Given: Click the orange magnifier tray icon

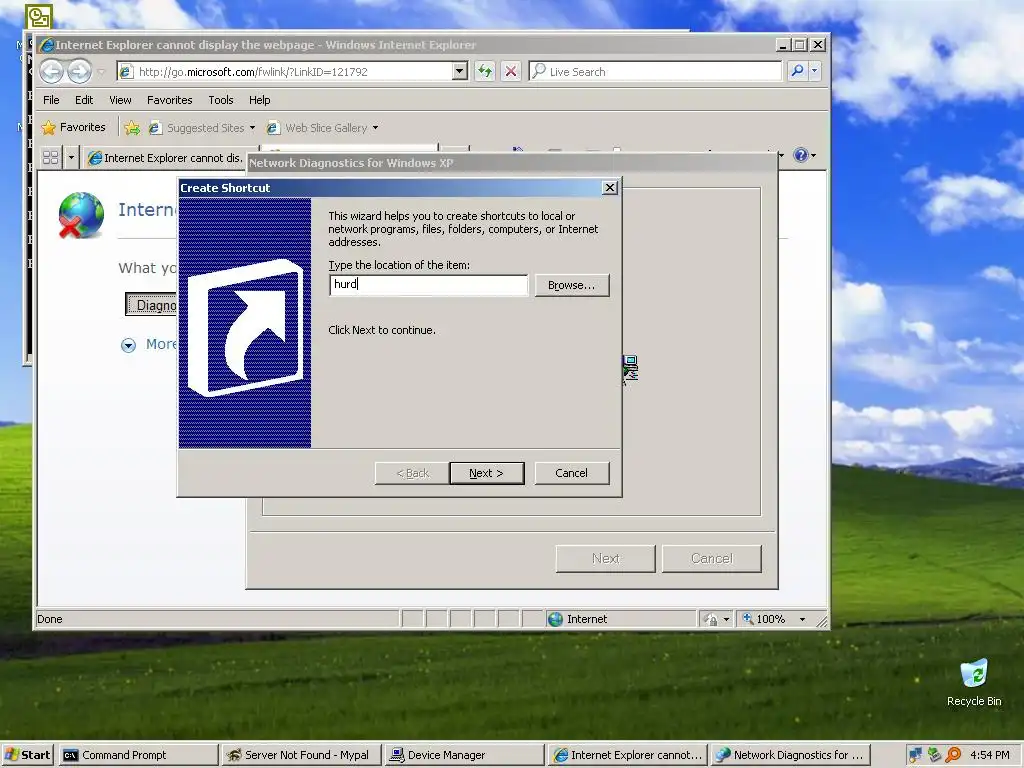Looking at the screenshot, I should (x=953, y=755).
